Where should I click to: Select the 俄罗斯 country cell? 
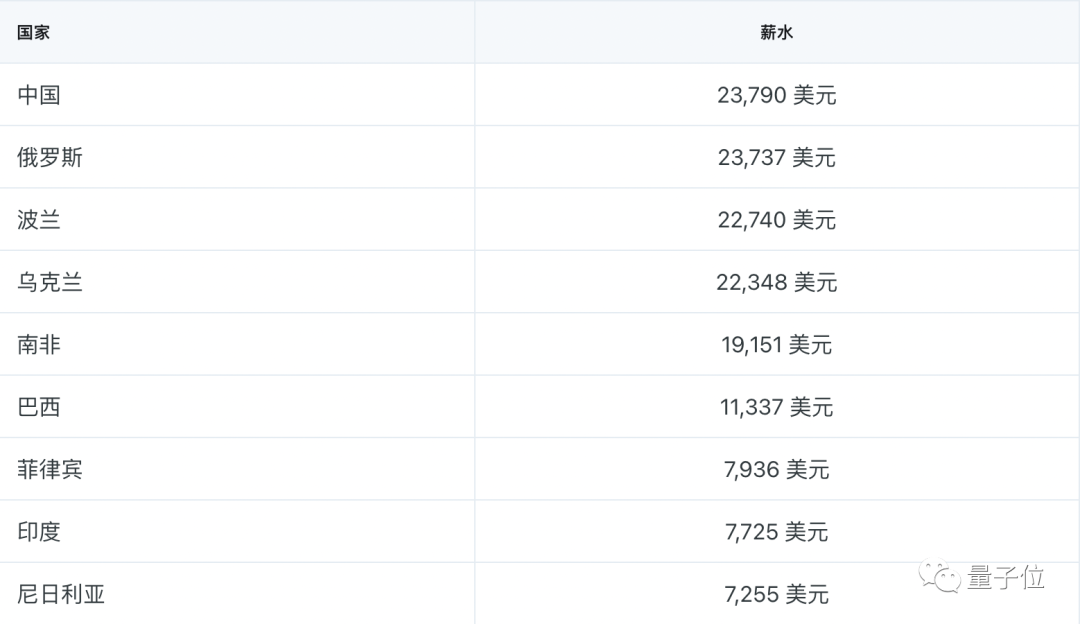(x=50, y=157)
